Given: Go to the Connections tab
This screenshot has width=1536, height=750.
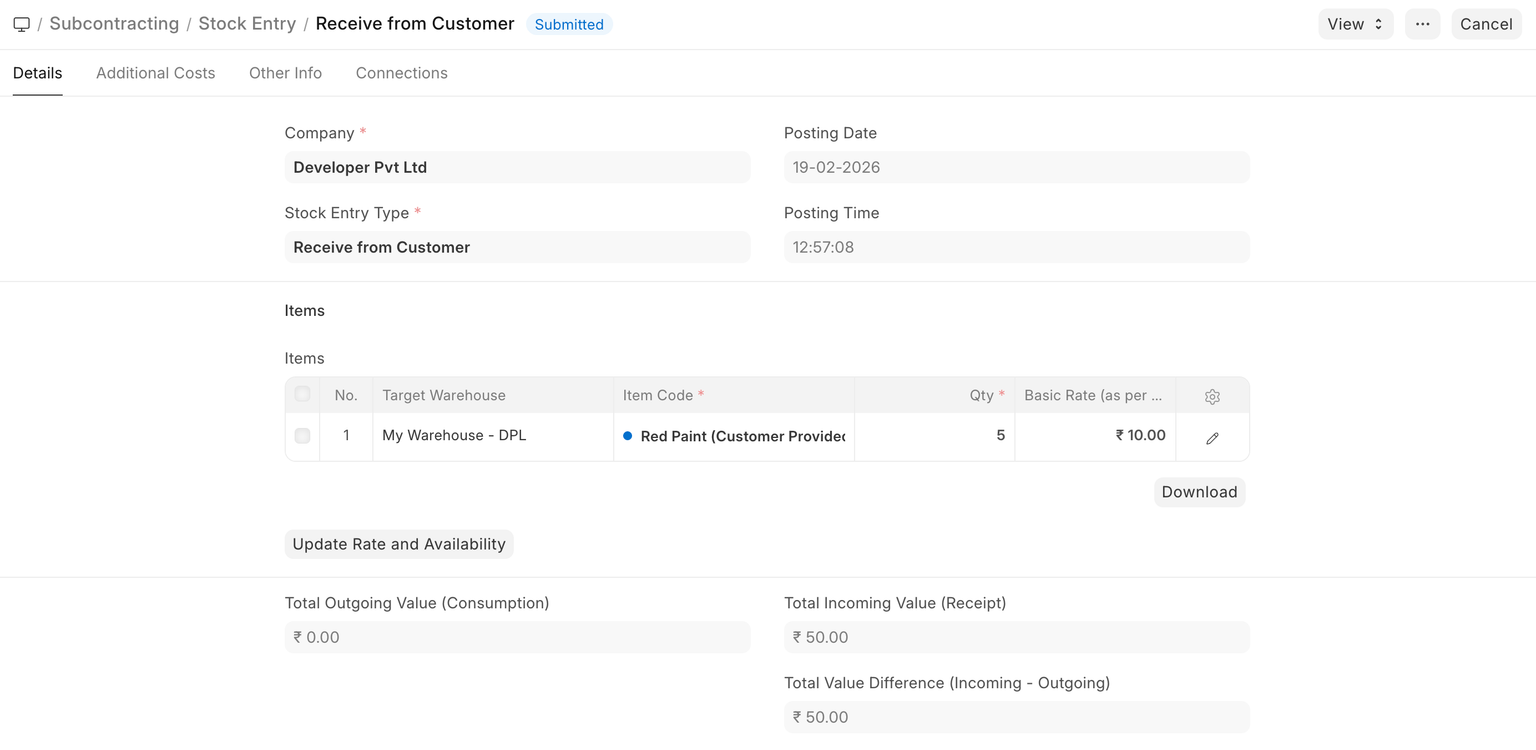Looking at the screenshot, I should pos(401,73).
